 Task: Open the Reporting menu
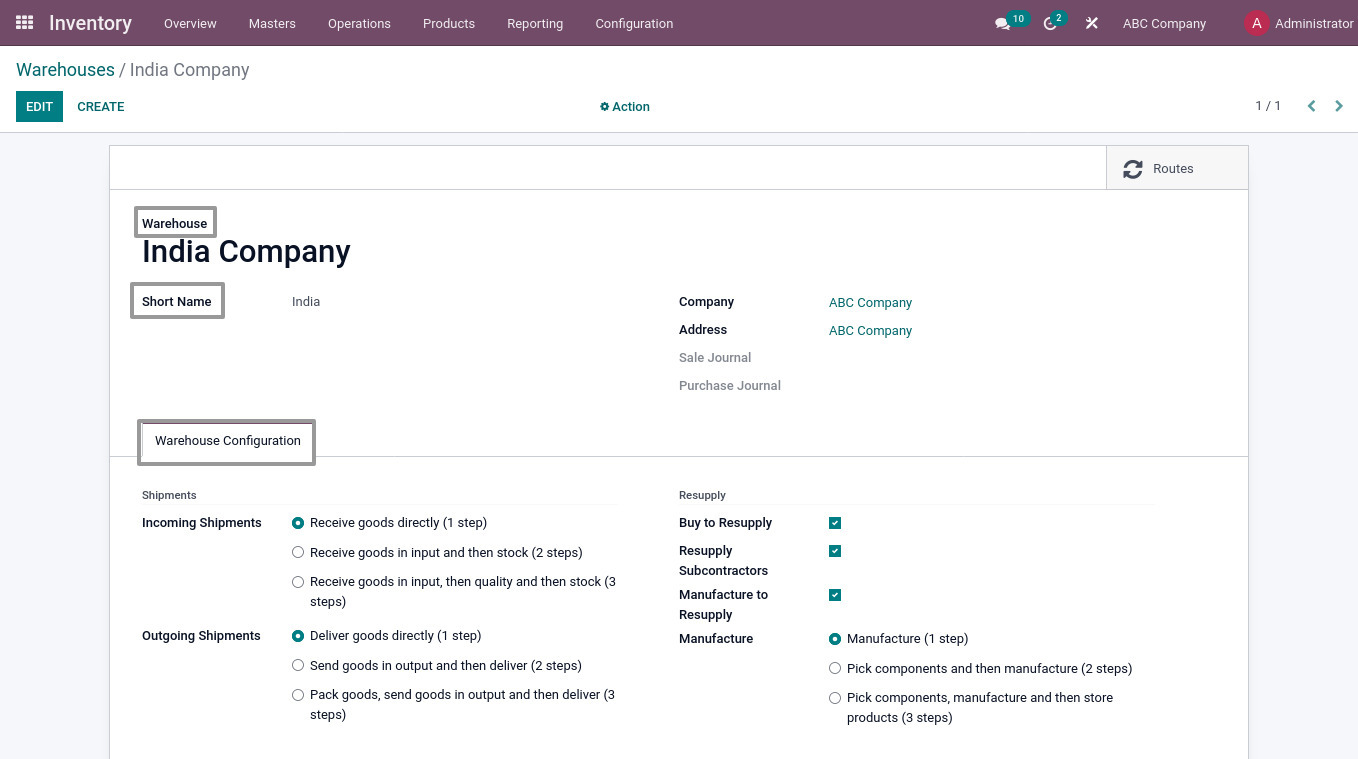click(x=535, y=23)
